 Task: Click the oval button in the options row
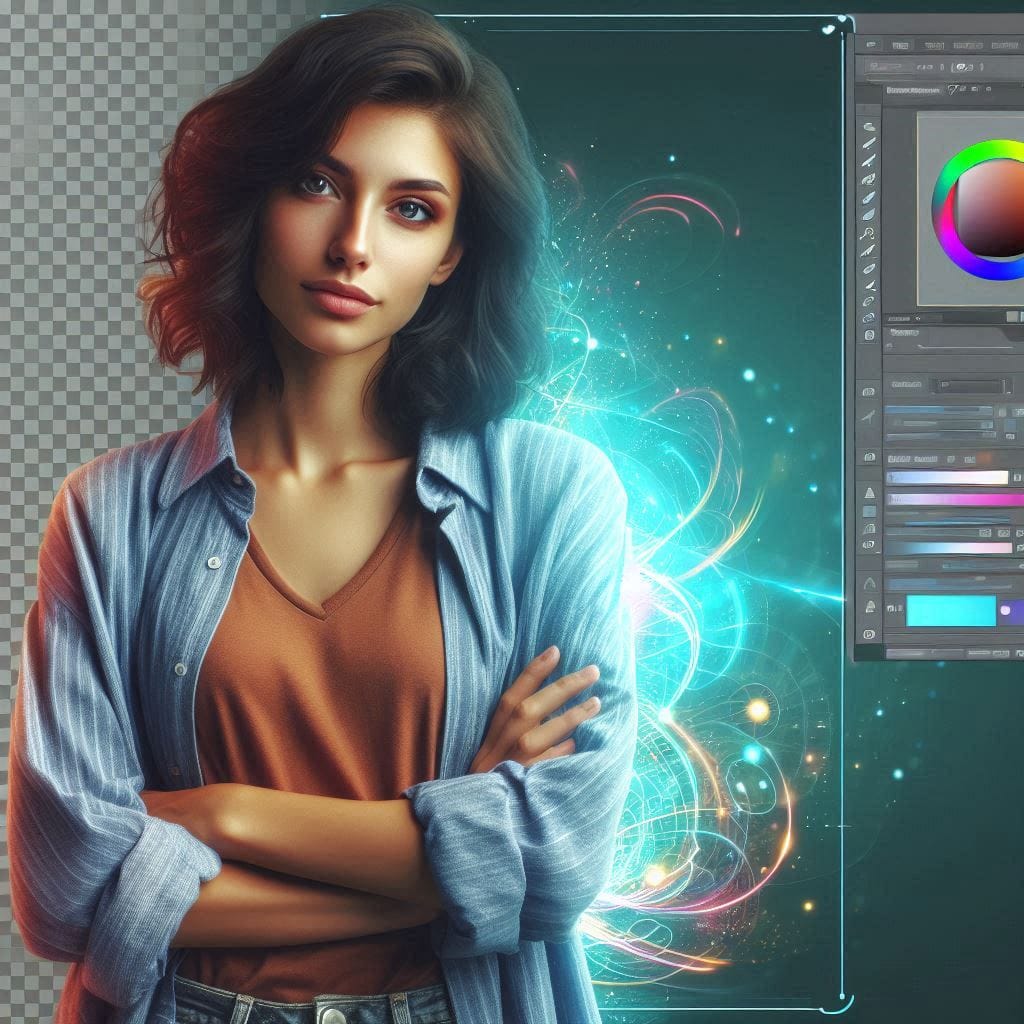(x=965, y=67)
